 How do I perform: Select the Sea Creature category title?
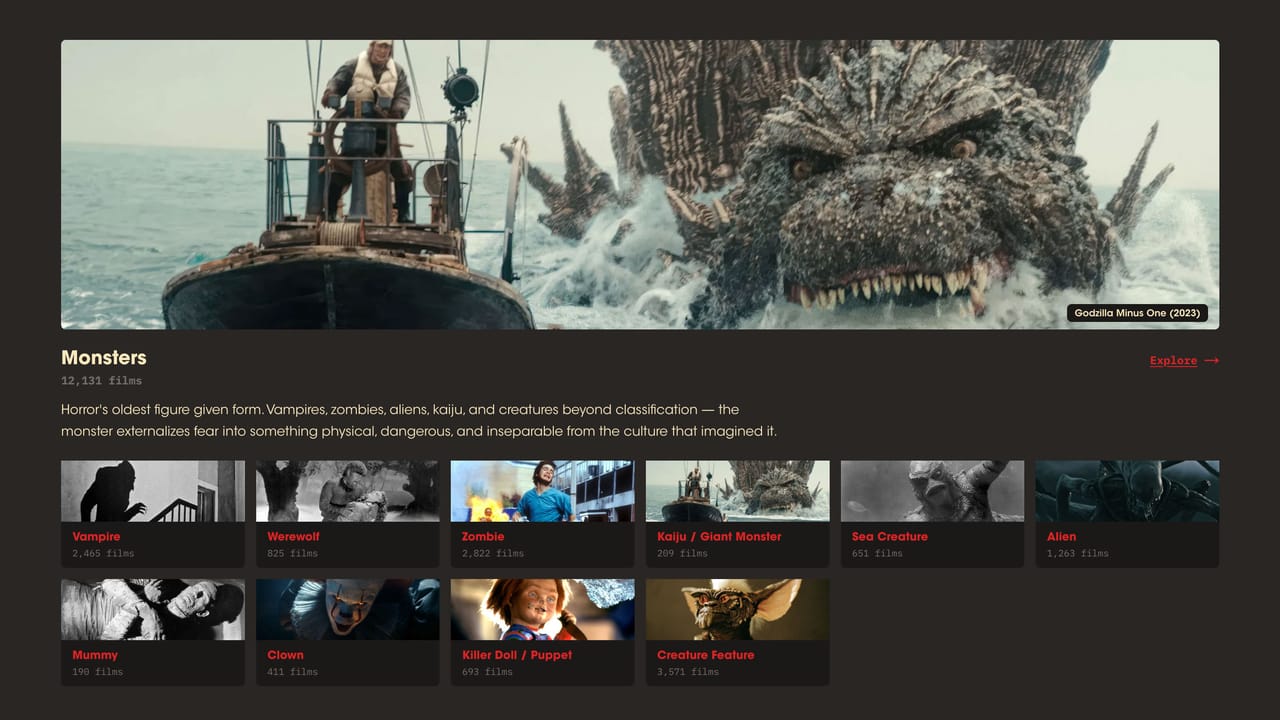pos(890,537)
